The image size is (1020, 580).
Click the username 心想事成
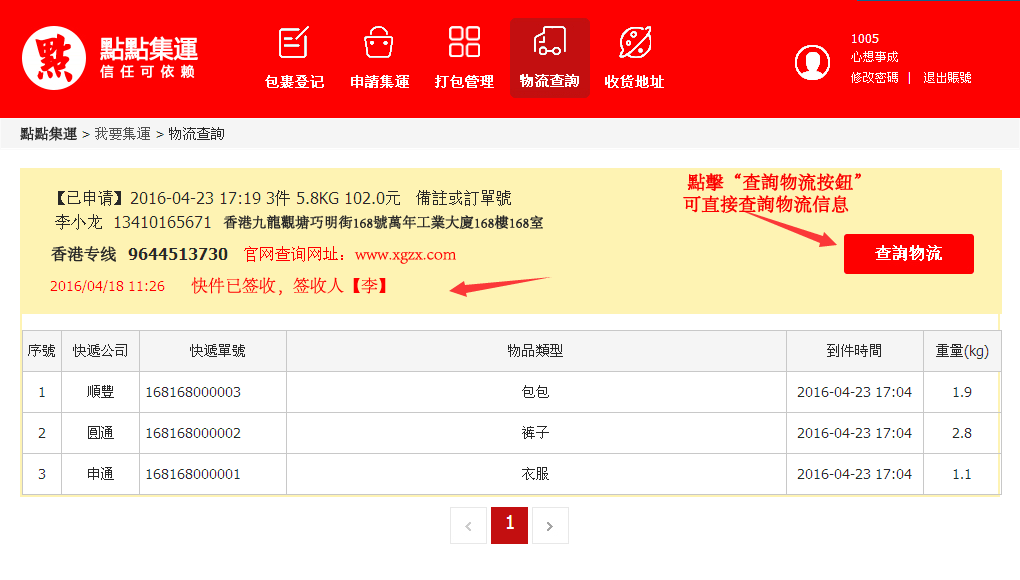pyautogui.click(x=874, y=57)
